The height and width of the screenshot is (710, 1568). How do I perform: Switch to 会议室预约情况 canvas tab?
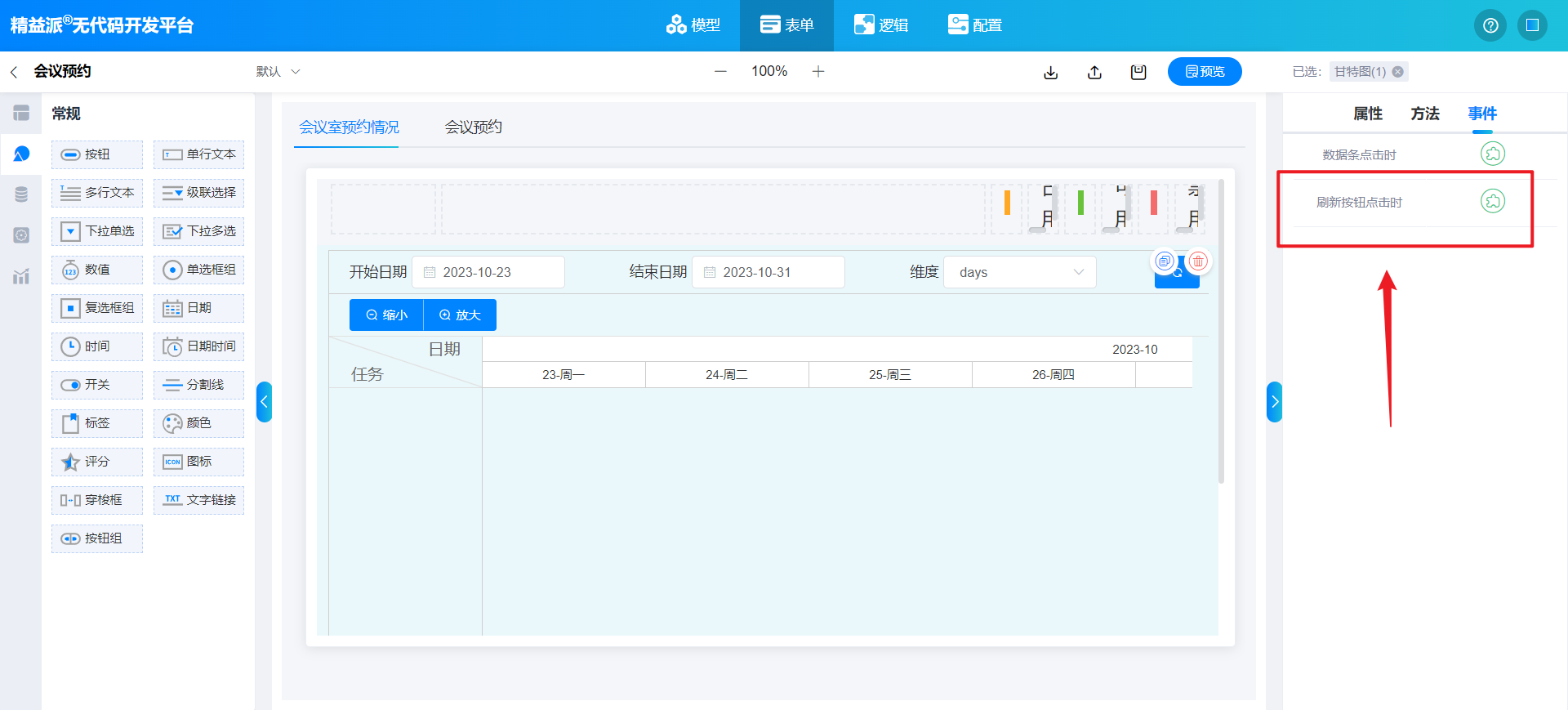point(349,127)
